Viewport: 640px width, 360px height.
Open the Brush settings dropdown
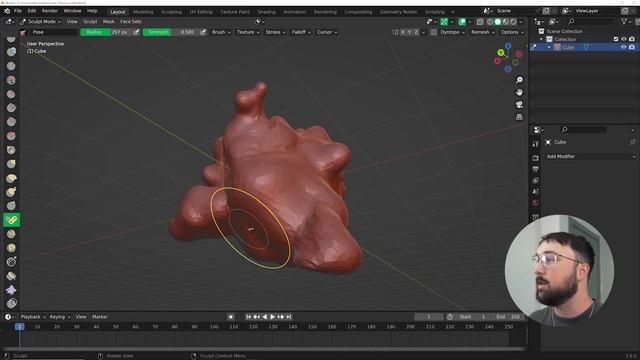[x=221, y=32]
